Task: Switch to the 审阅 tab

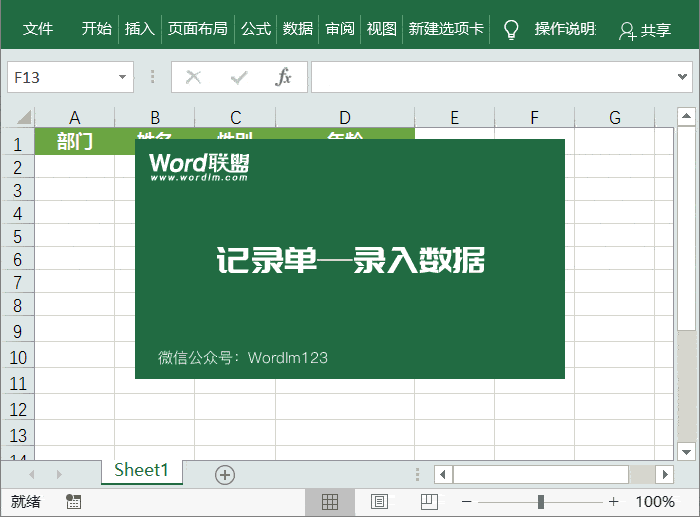Action: click(340, 29)
